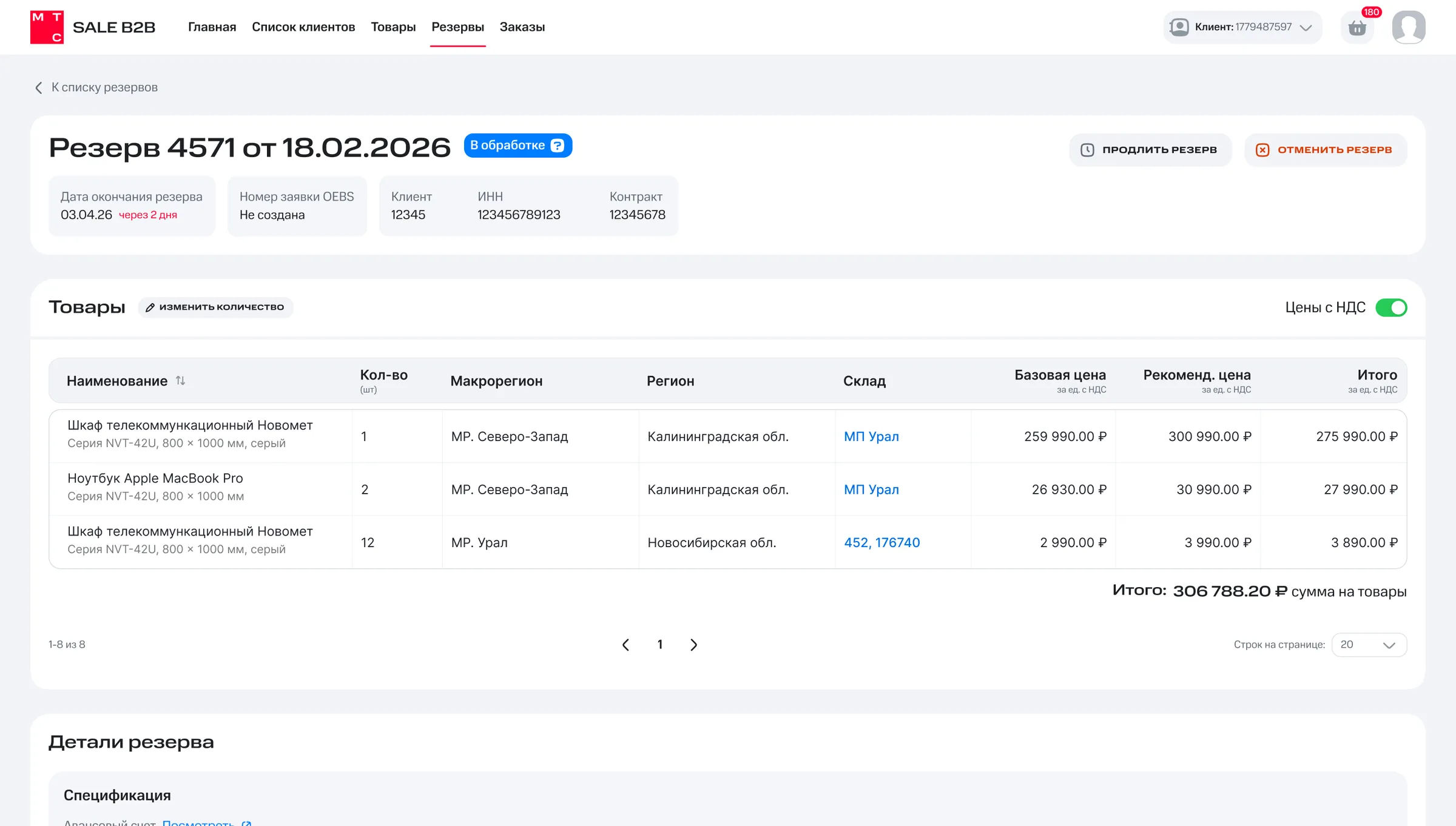Click the pencil icon for quantity edit
Viewport: 1456px width, 826px height.
pyautogui.click(x=150, y=307)
